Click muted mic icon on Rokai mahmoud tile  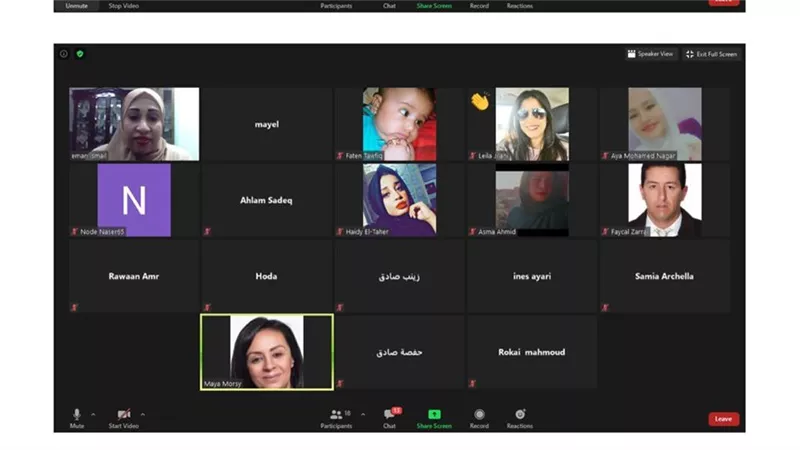click(x=472, y=383)
